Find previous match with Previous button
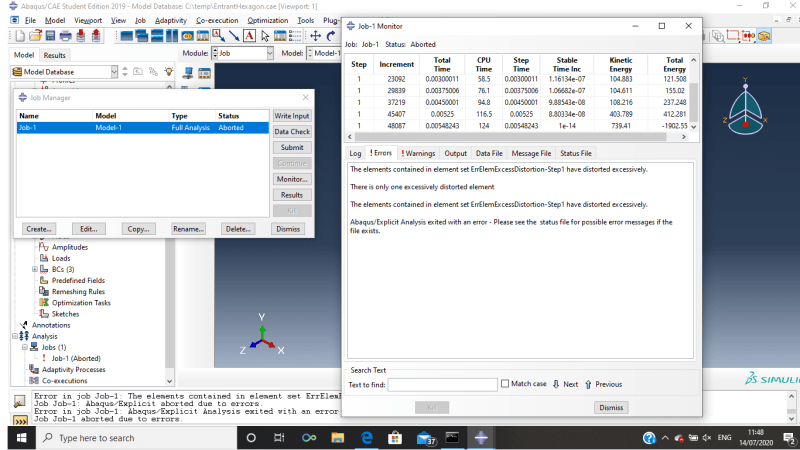The width and height of the screenshot is (800, 450). pyautogui.click(x=603, y=384)
